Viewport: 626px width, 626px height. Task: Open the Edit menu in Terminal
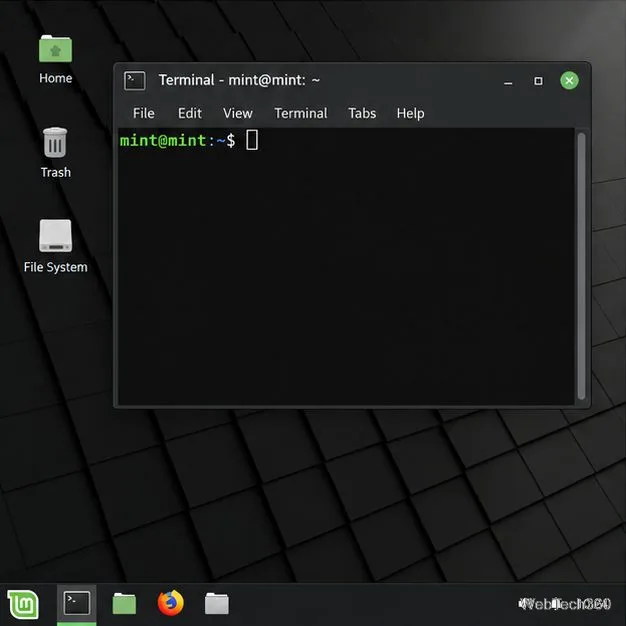click(x=190, y=113)
